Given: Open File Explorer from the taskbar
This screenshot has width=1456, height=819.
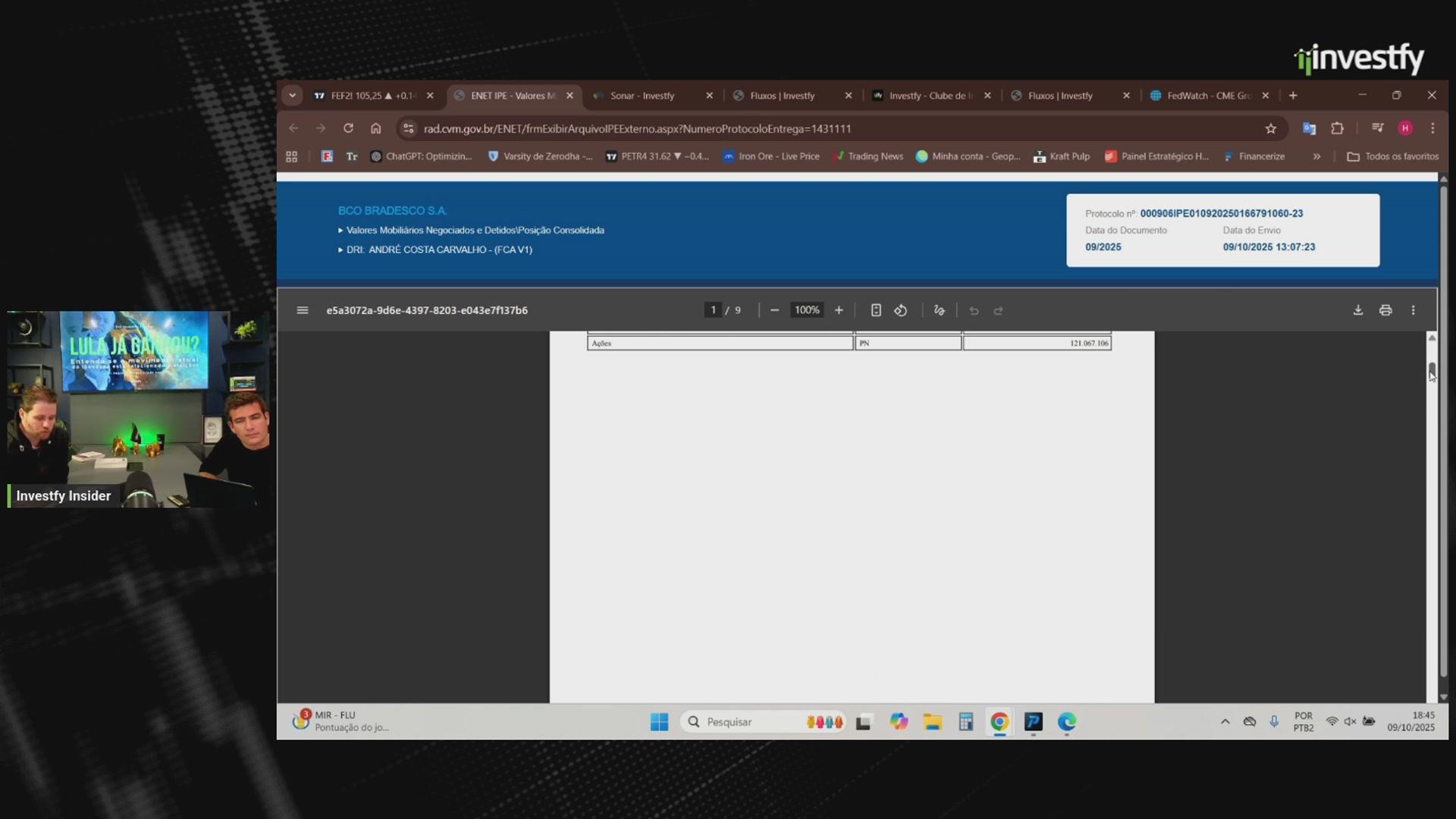Looking at the screenshot, I should point(932,722).
